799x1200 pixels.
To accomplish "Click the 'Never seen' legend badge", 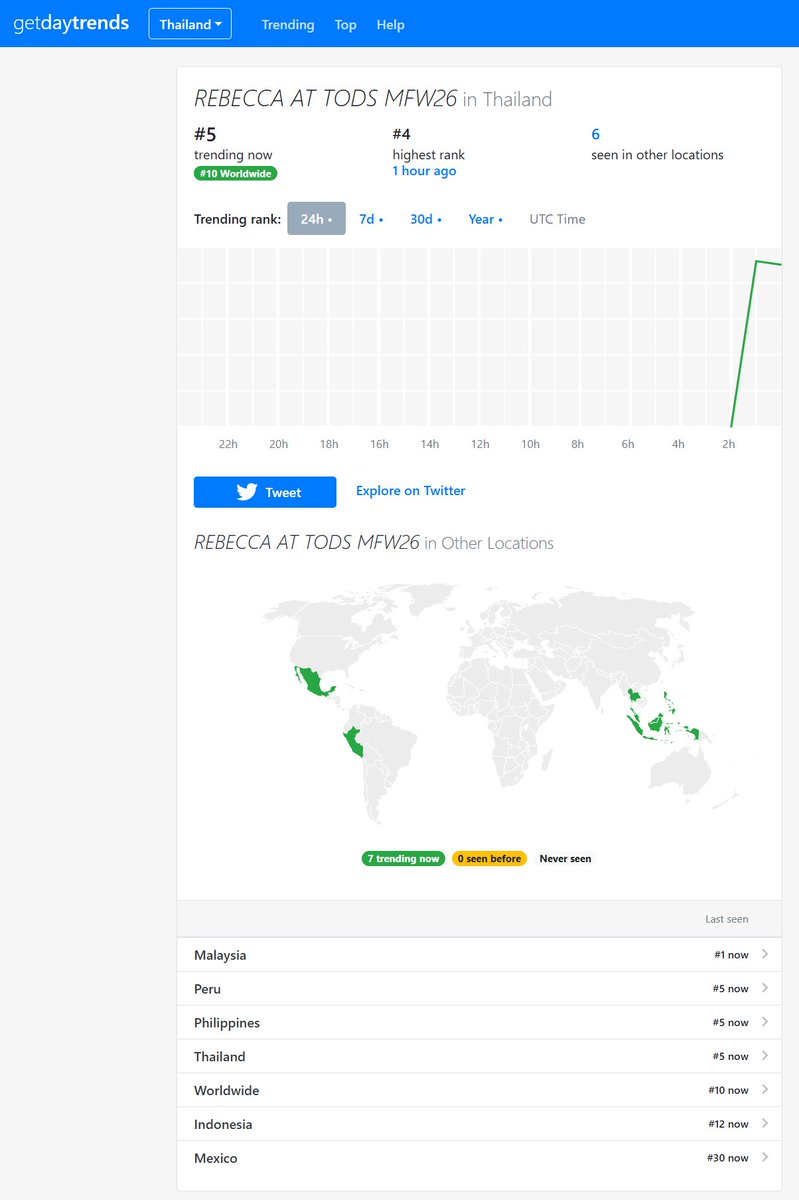I will pyautogui.click(x=565, y=858).
